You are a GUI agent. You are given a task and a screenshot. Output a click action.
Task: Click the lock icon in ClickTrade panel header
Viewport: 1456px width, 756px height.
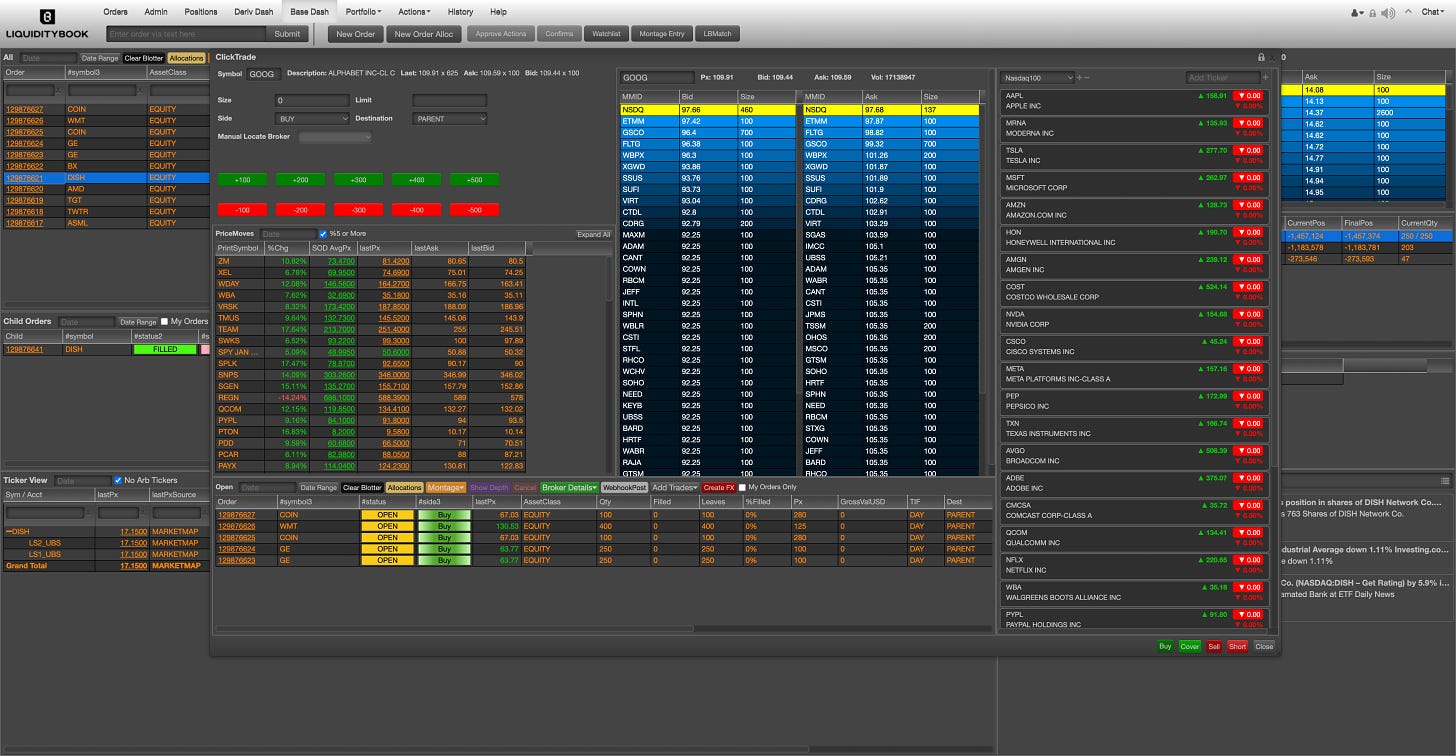coord(1261,57)
